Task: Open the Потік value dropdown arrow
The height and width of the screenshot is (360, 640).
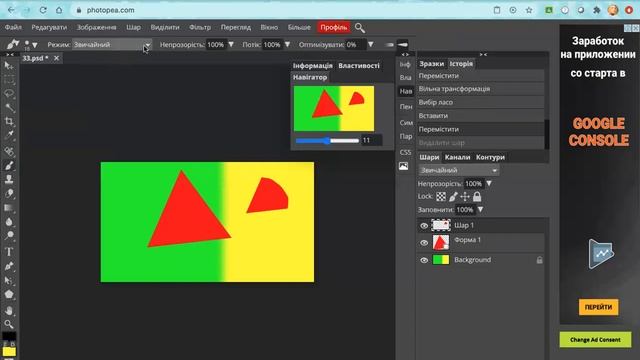Action: pyautogui.click(x=287, y=44)
